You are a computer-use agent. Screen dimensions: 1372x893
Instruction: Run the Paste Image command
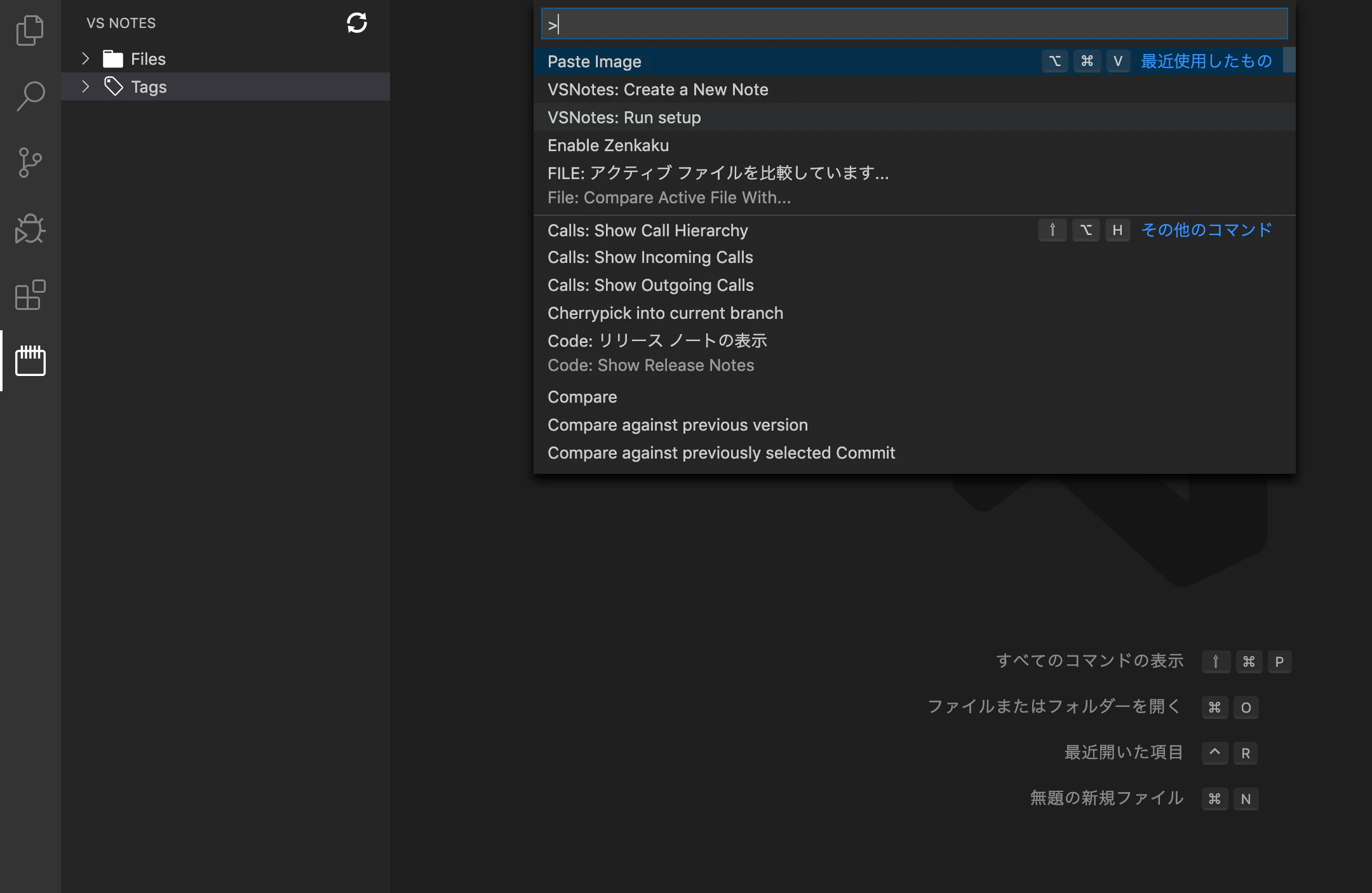pos(595,62)
